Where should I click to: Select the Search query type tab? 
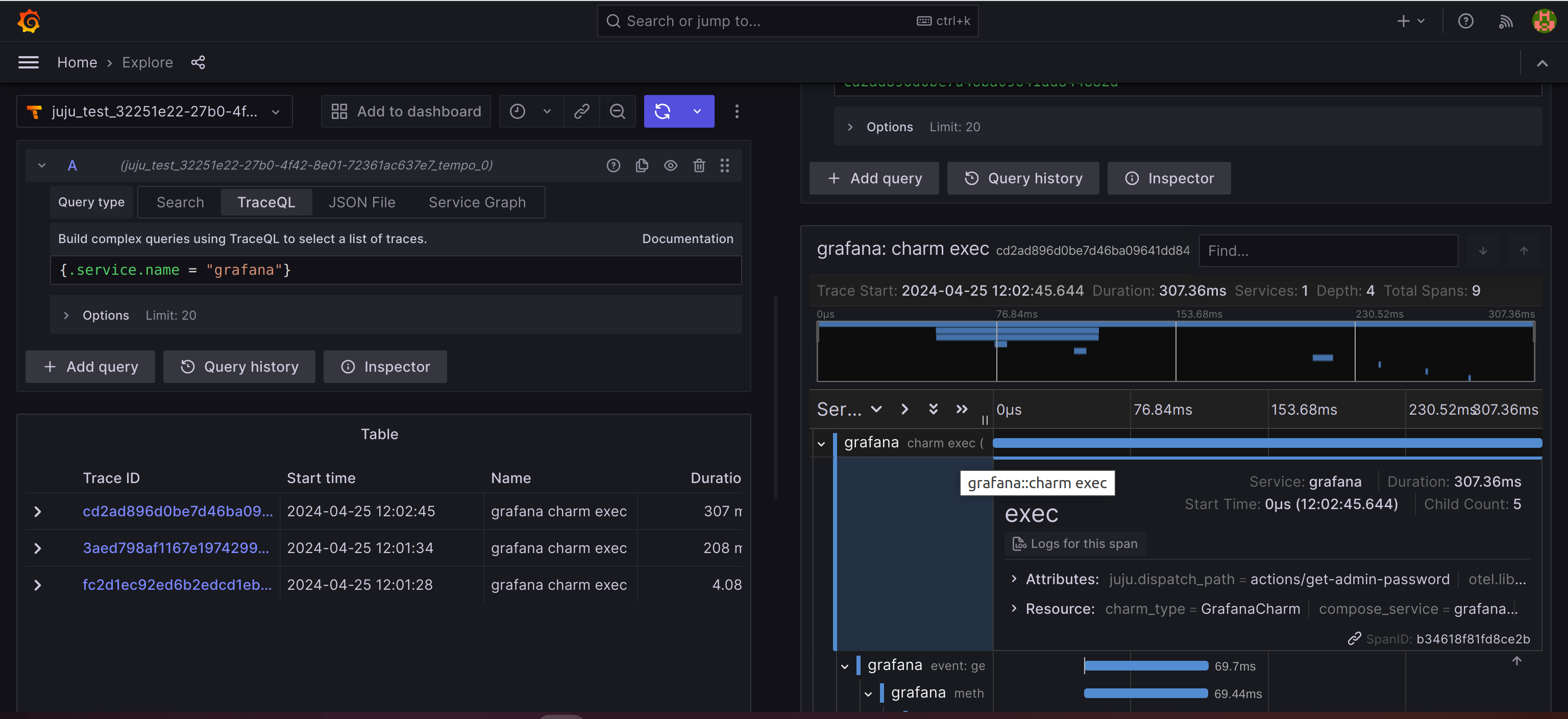pyautogui.click(x=180, y=202)
